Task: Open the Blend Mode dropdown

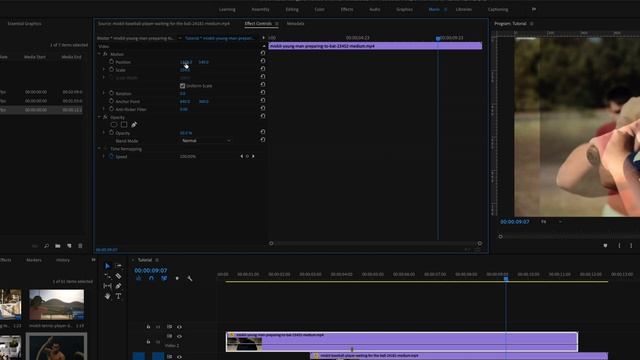Action: click(x=206, y=140)
